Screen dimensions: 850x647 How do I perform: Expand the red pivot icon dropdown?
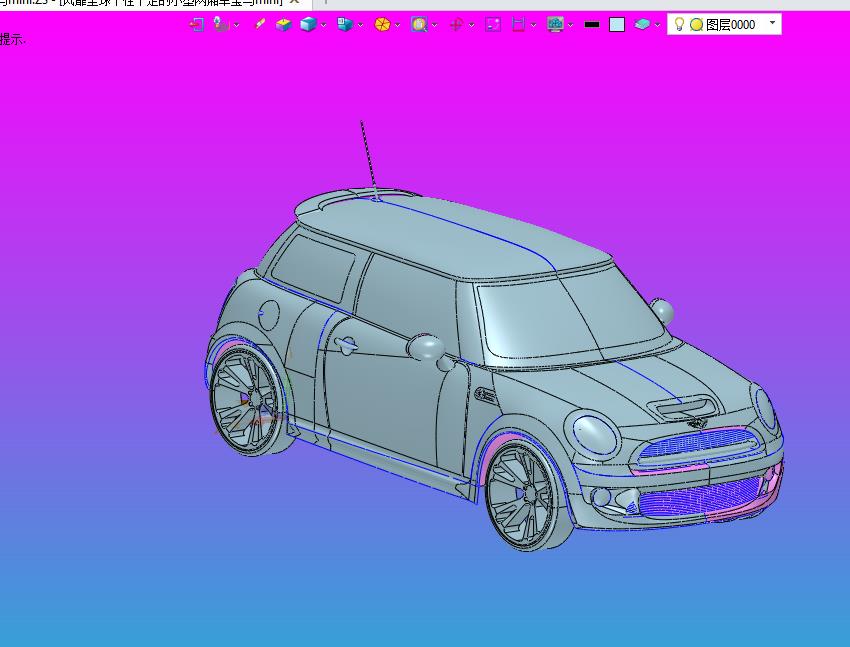[x=471, y=25]
